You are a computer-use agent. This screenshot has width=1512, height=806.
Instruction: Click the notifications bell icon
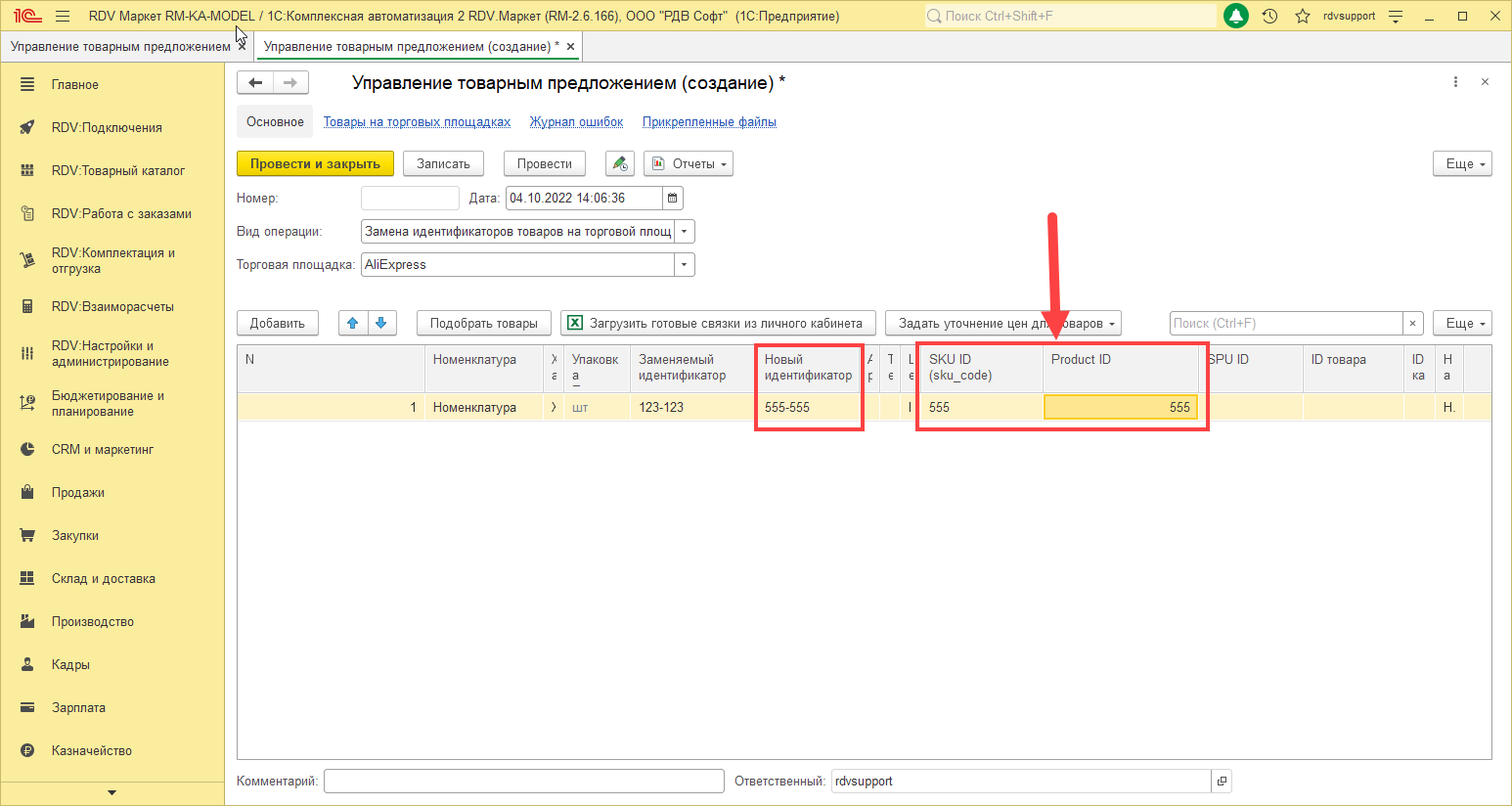click(1236, 17)
